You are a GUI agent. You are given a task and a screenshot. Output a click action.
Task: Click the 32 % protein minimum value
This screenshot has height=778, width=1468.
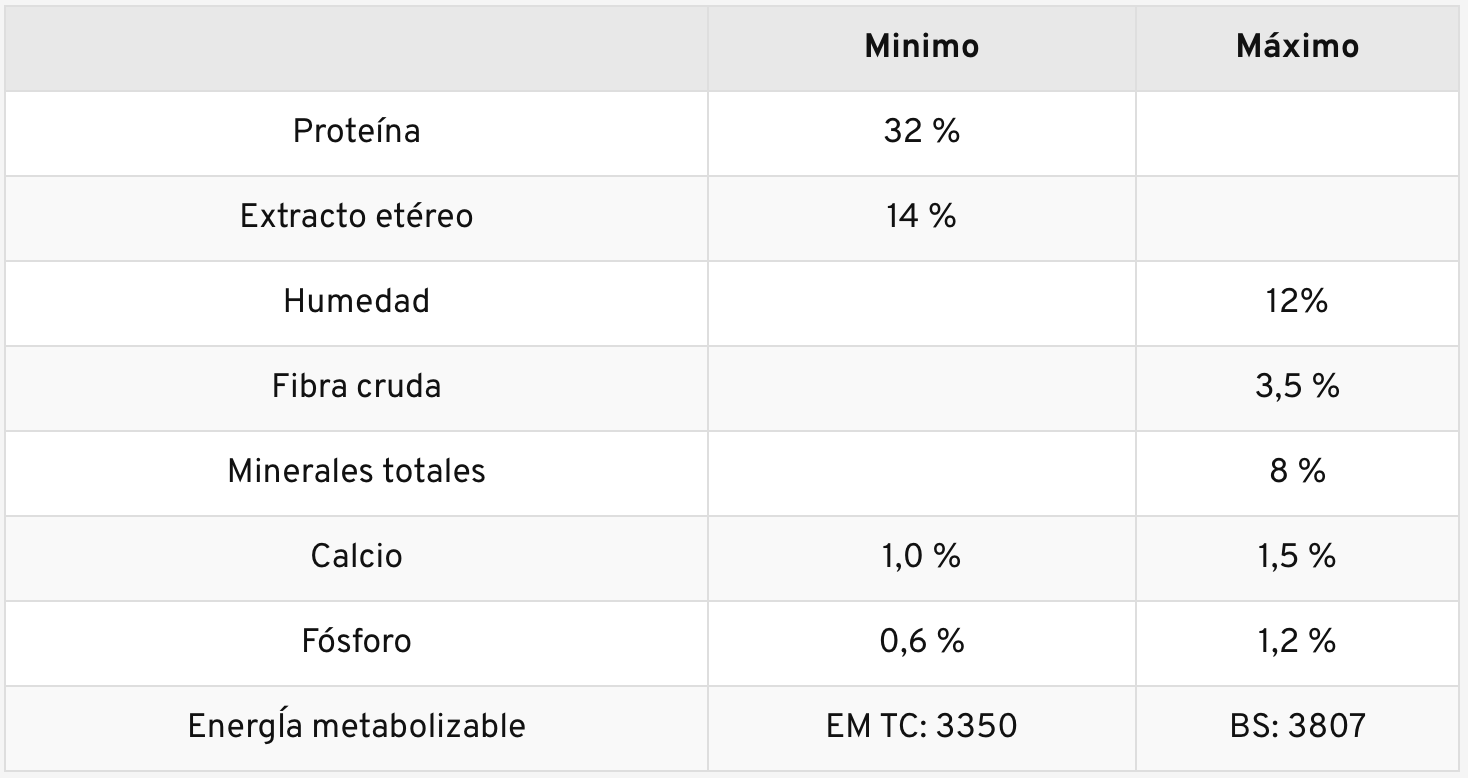tap(921, 132)
